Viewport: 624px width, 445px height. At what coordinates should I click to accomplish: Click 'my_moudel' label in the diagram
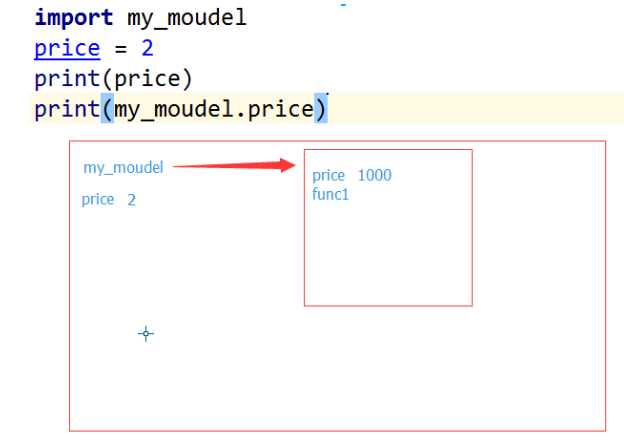coord(123,168)
